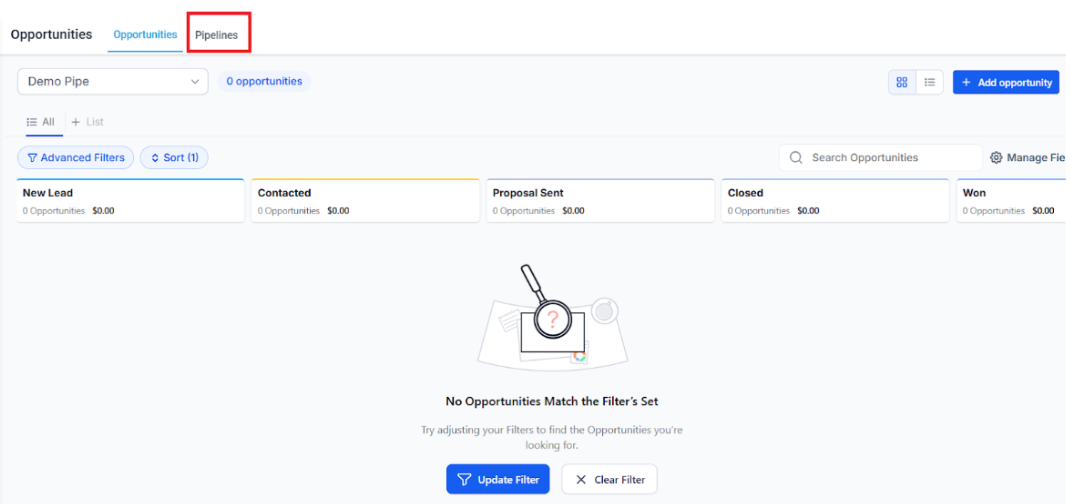Select the All smart list tab
1070x504 pixels.
point(41,122)
